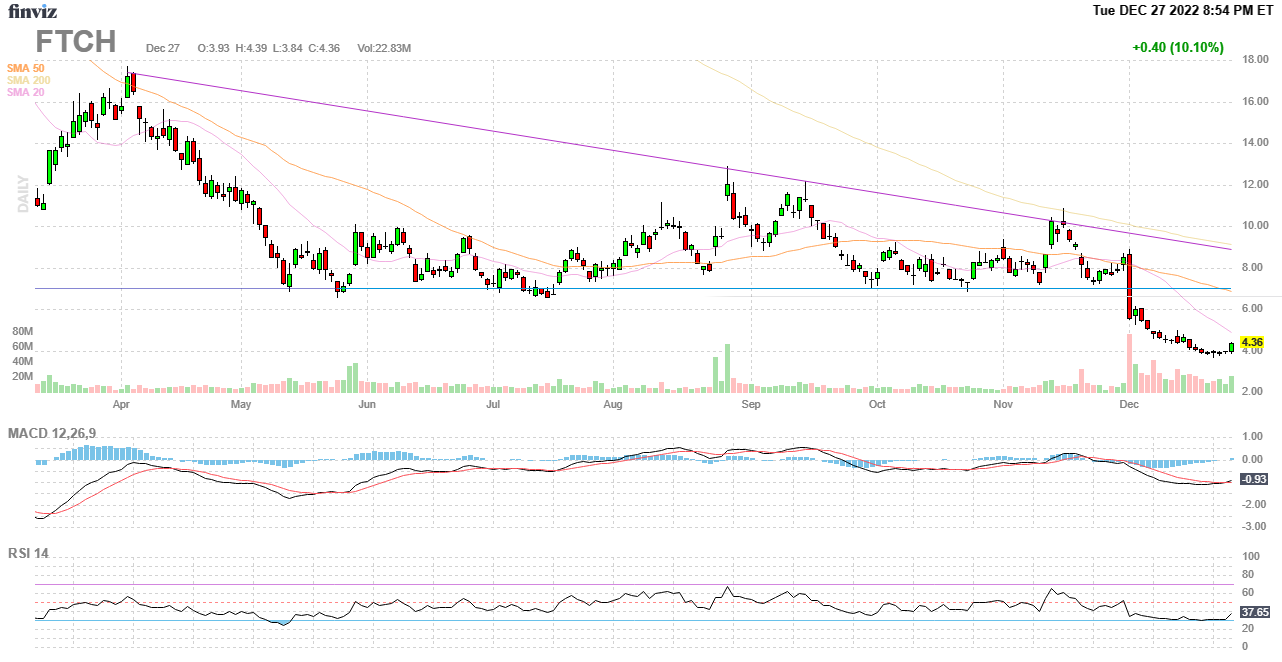
Task: Click the yellow 4.36 current price tag
Action: coord(1252,342)
